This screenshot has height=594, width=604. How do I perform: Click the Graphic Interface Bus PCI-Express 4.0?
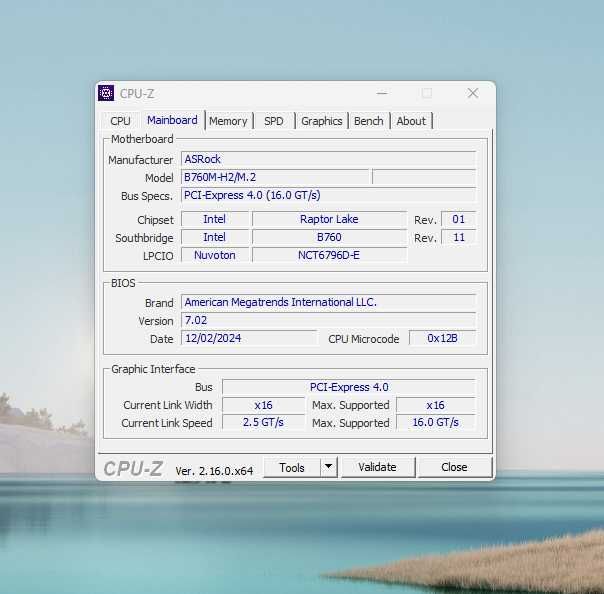[349, 387]
